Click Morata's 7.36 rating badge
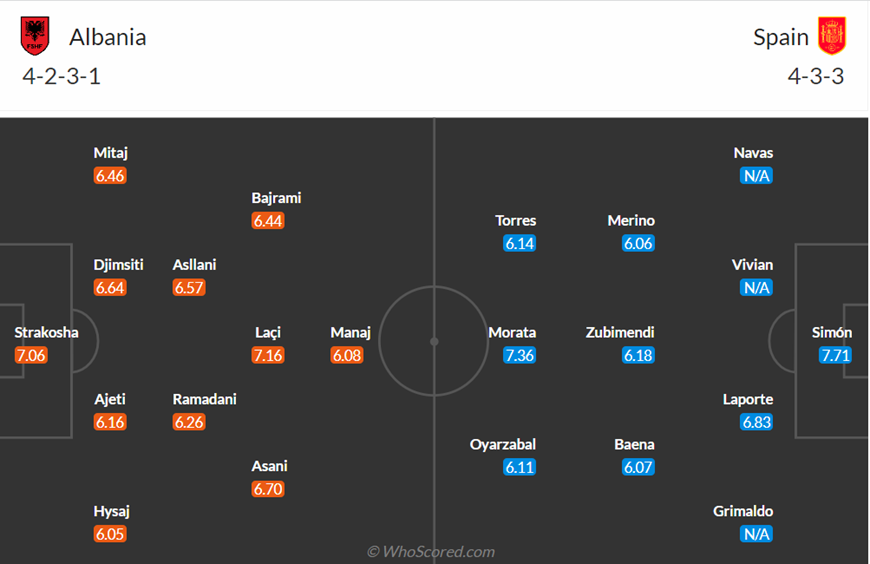This screenshot has width=870, height=564. point(519,355)
